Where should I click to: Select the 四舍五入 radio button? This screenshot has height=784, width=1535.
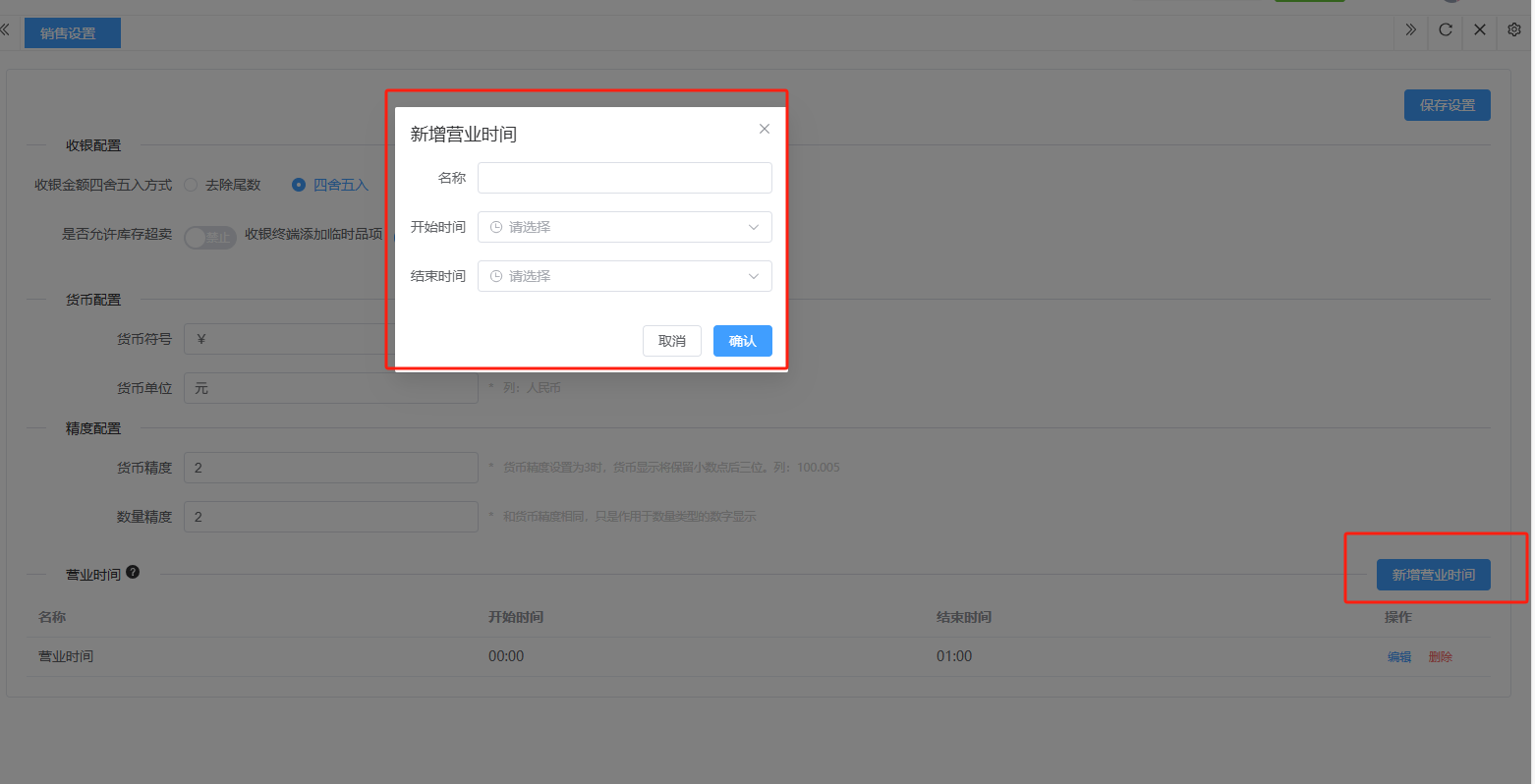click(299, 185)
